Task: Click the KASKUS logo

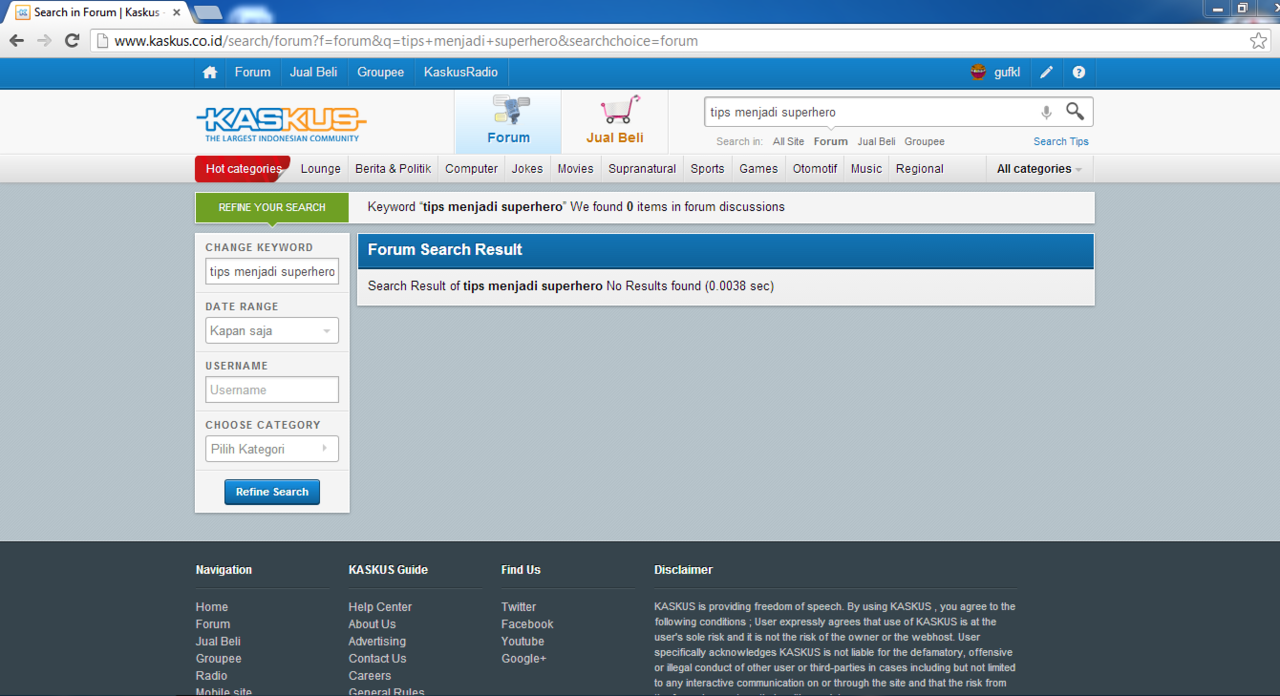Action: pos(281,124)
